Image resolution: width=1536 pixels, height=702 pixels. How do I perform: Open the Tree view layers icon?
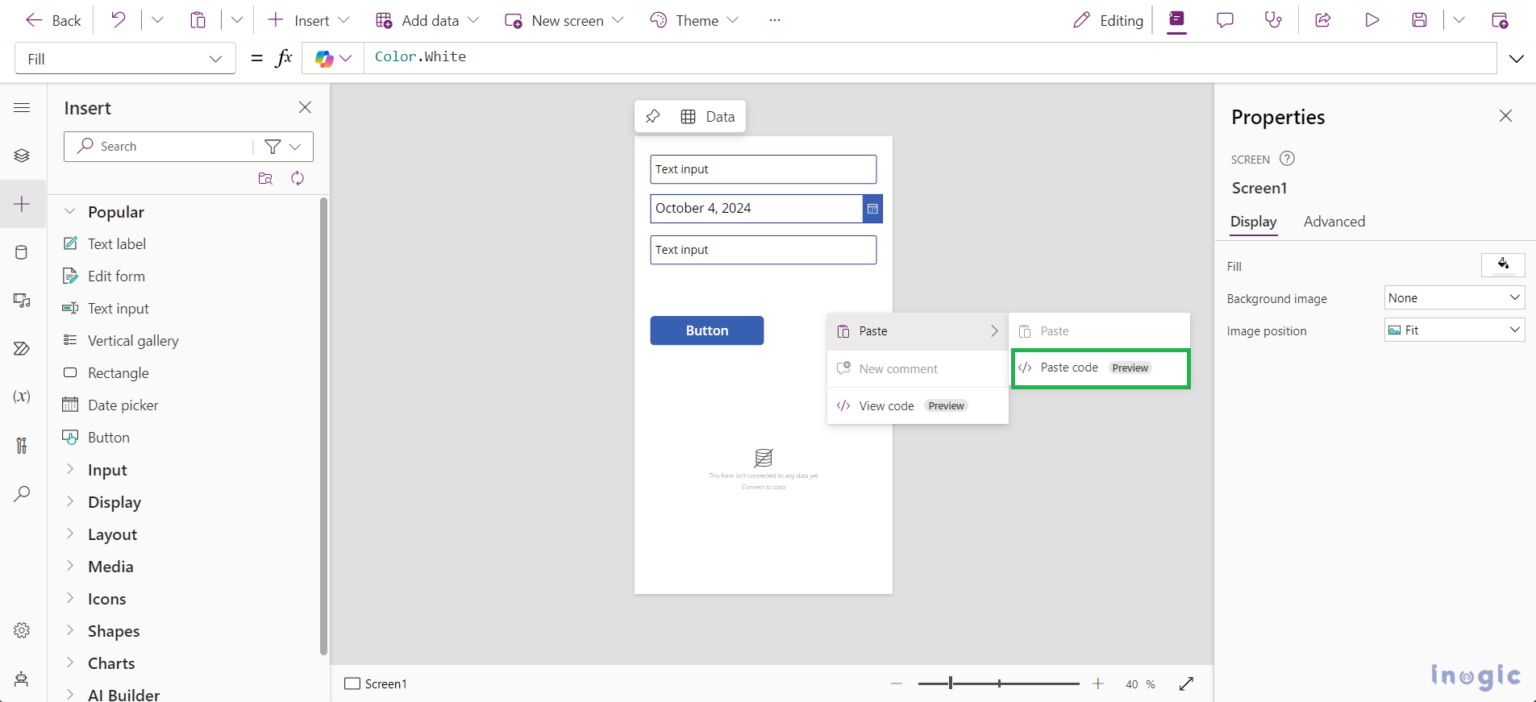tap(22, 156)
